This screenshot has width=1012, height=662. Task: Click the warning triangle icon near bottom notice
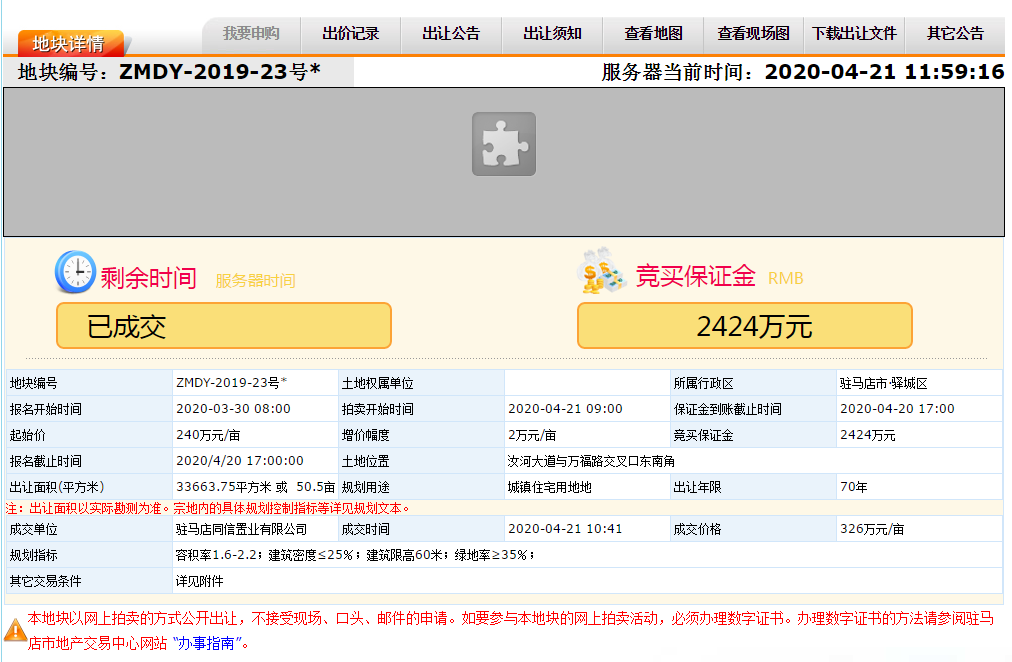pos(14,630)
